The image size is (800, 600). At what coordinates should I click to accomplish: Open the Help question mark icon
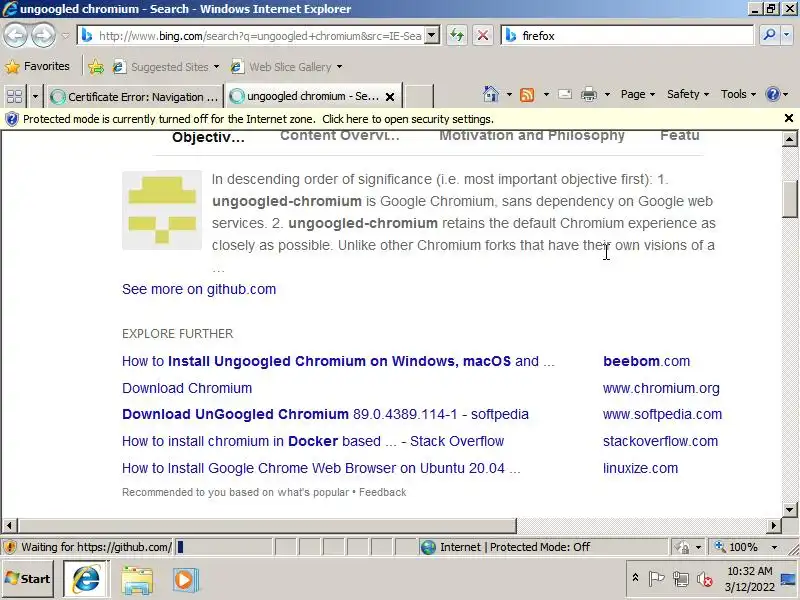[773, 94]
